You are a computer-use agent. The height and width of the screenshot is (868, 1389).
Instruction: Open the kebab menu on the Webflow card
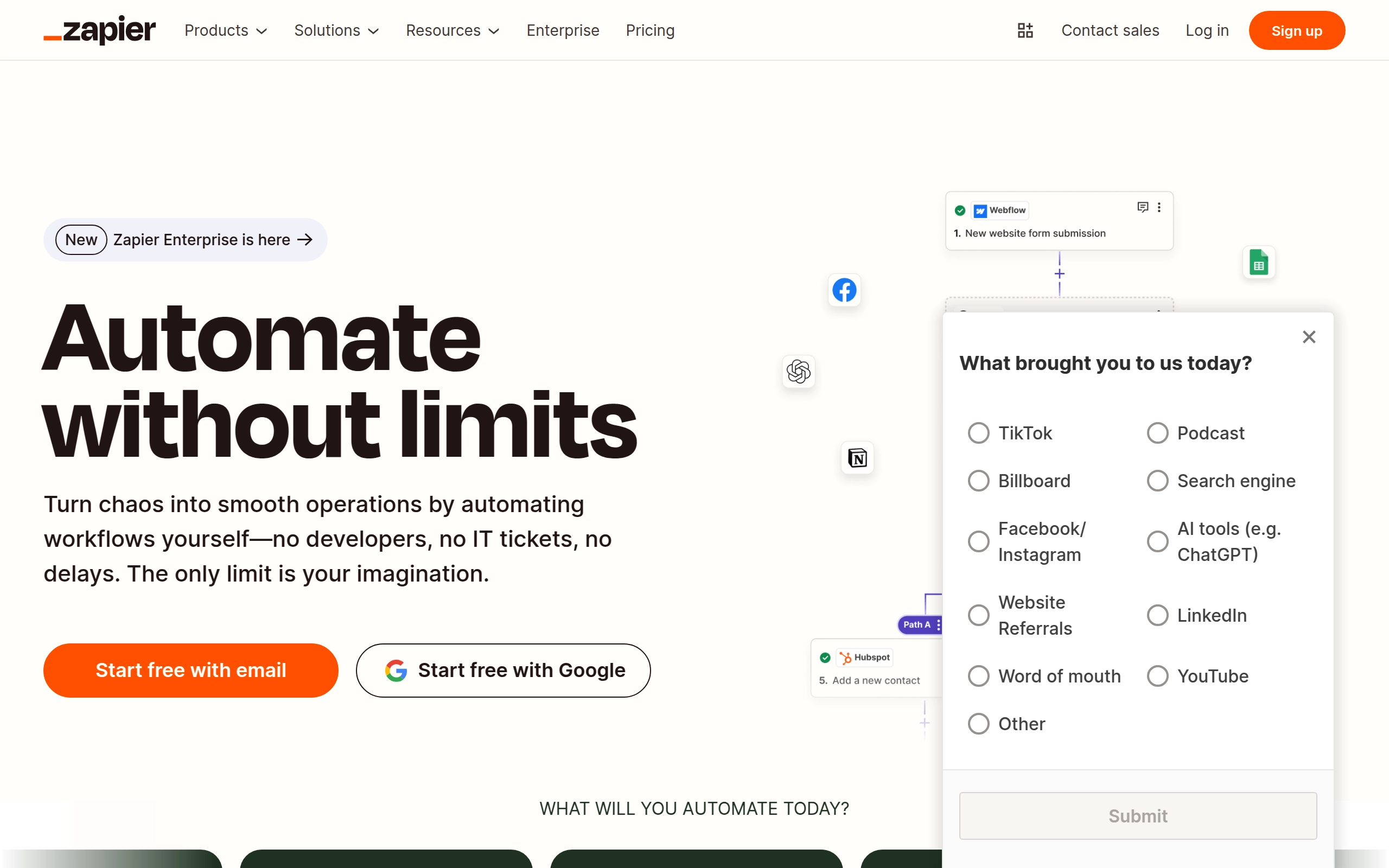tap(1159, 207)
